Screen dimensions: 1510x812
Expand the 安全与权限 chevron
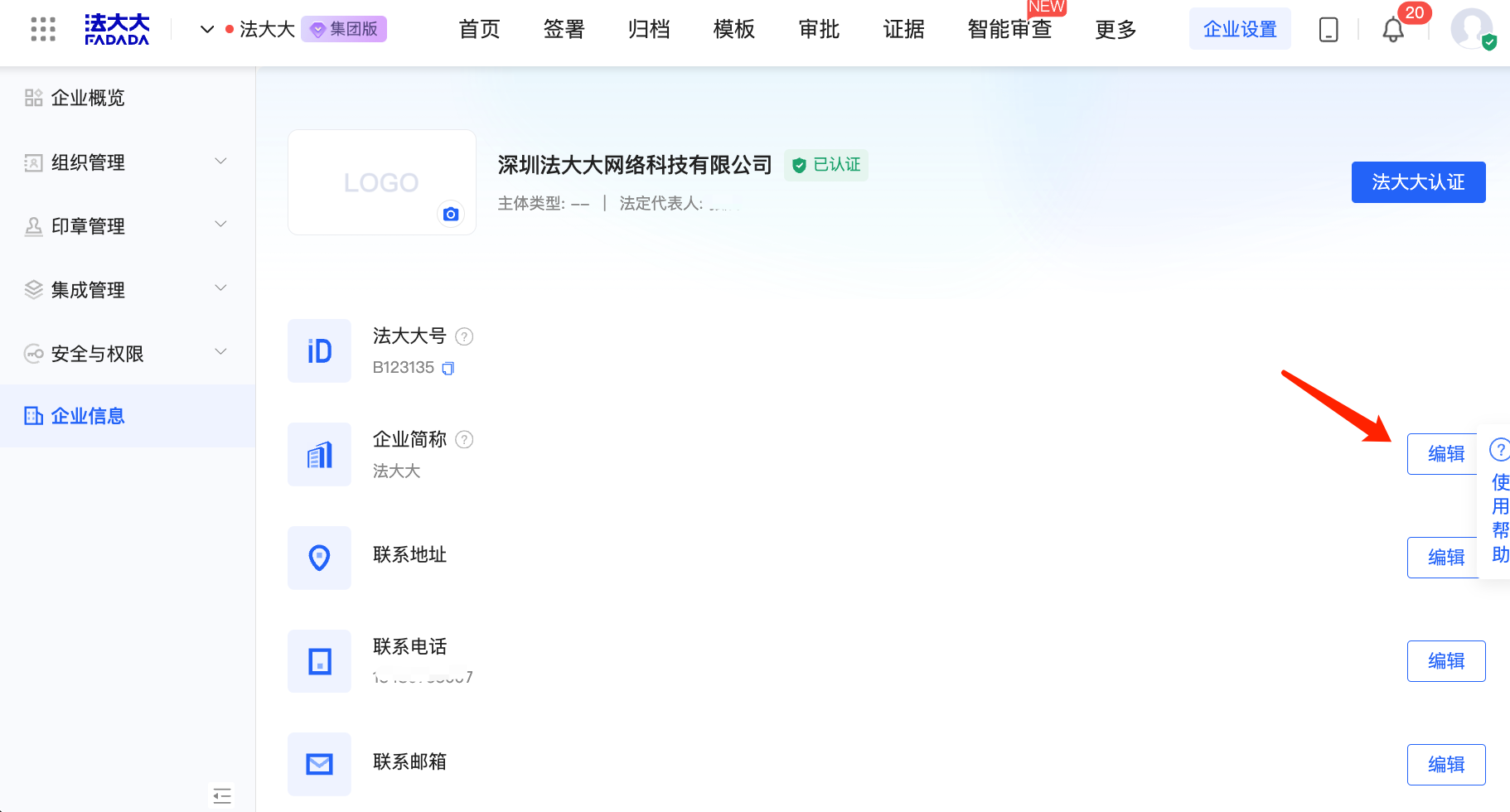pyautogui.click(x=220, y=352)
